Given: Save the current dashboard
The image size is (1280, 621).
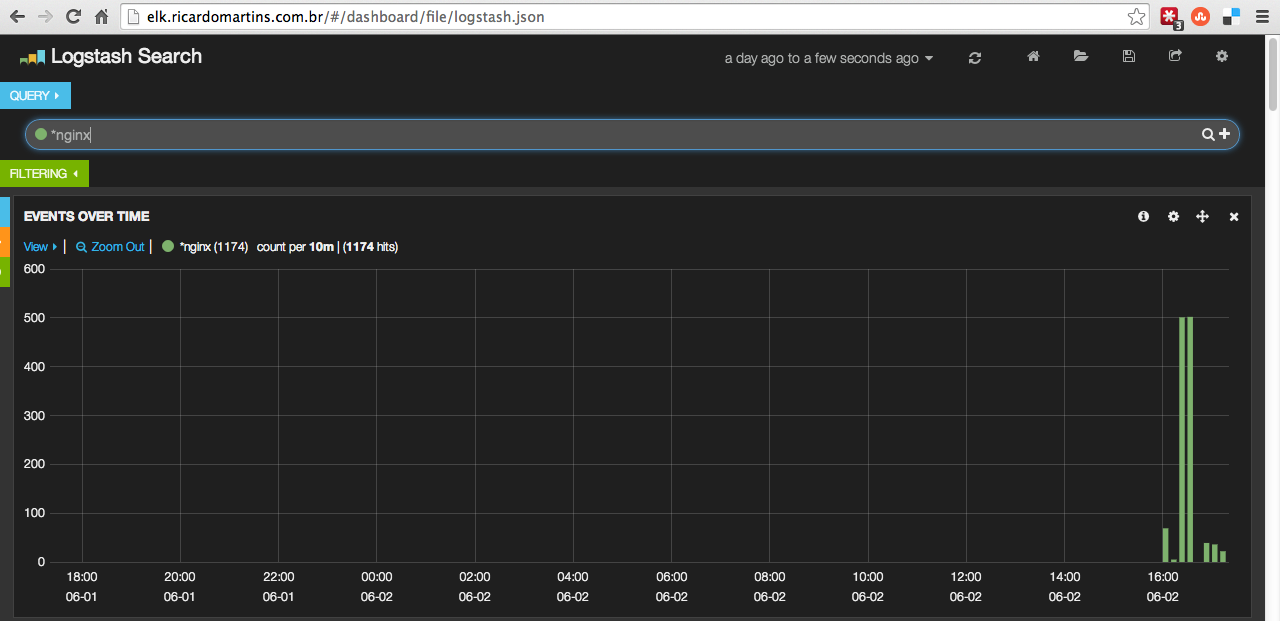Looking at the screenshot, I should [x=1128, y=56].
